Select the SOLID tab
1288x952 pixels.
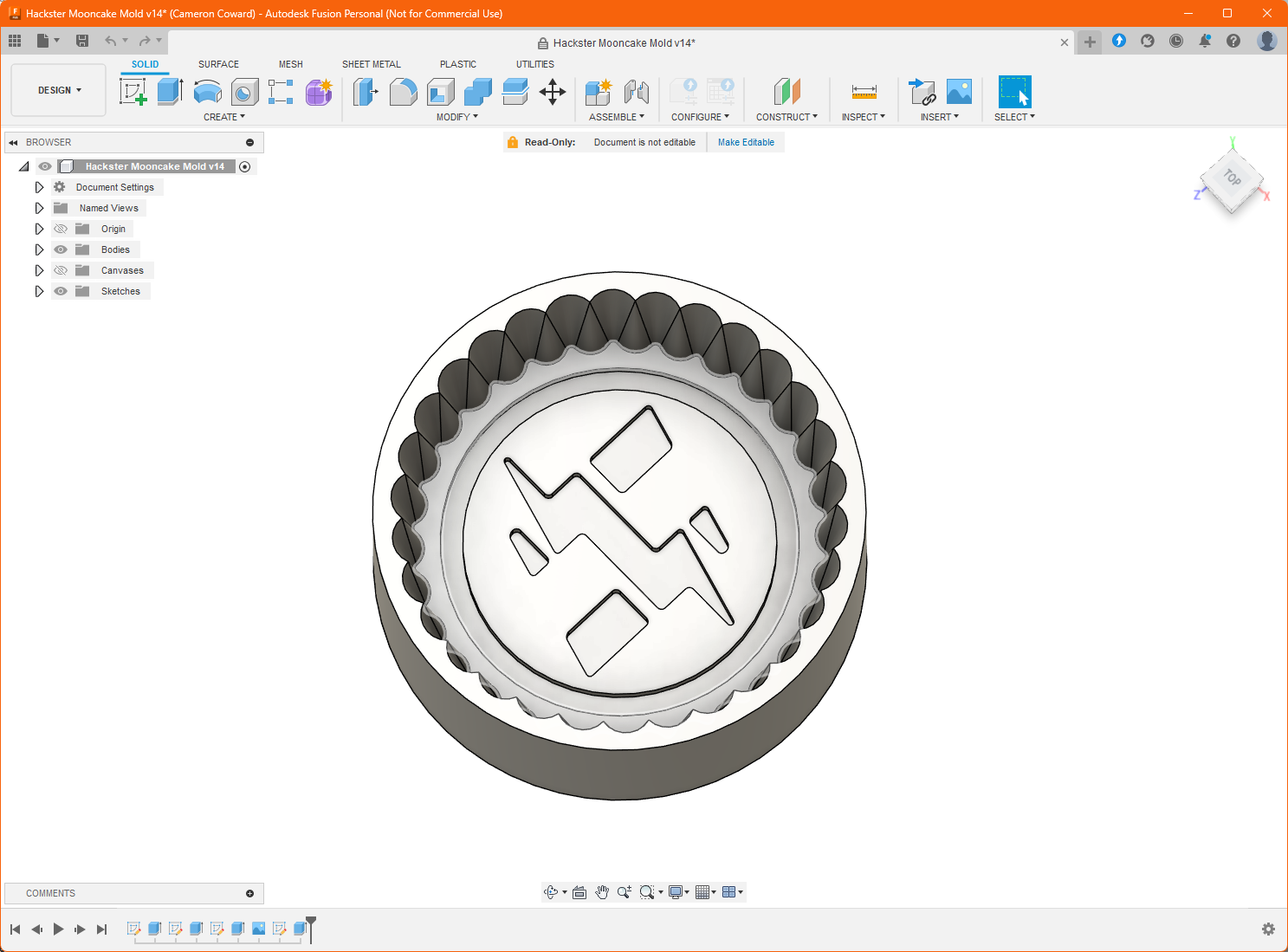click(x=145, y=64)
